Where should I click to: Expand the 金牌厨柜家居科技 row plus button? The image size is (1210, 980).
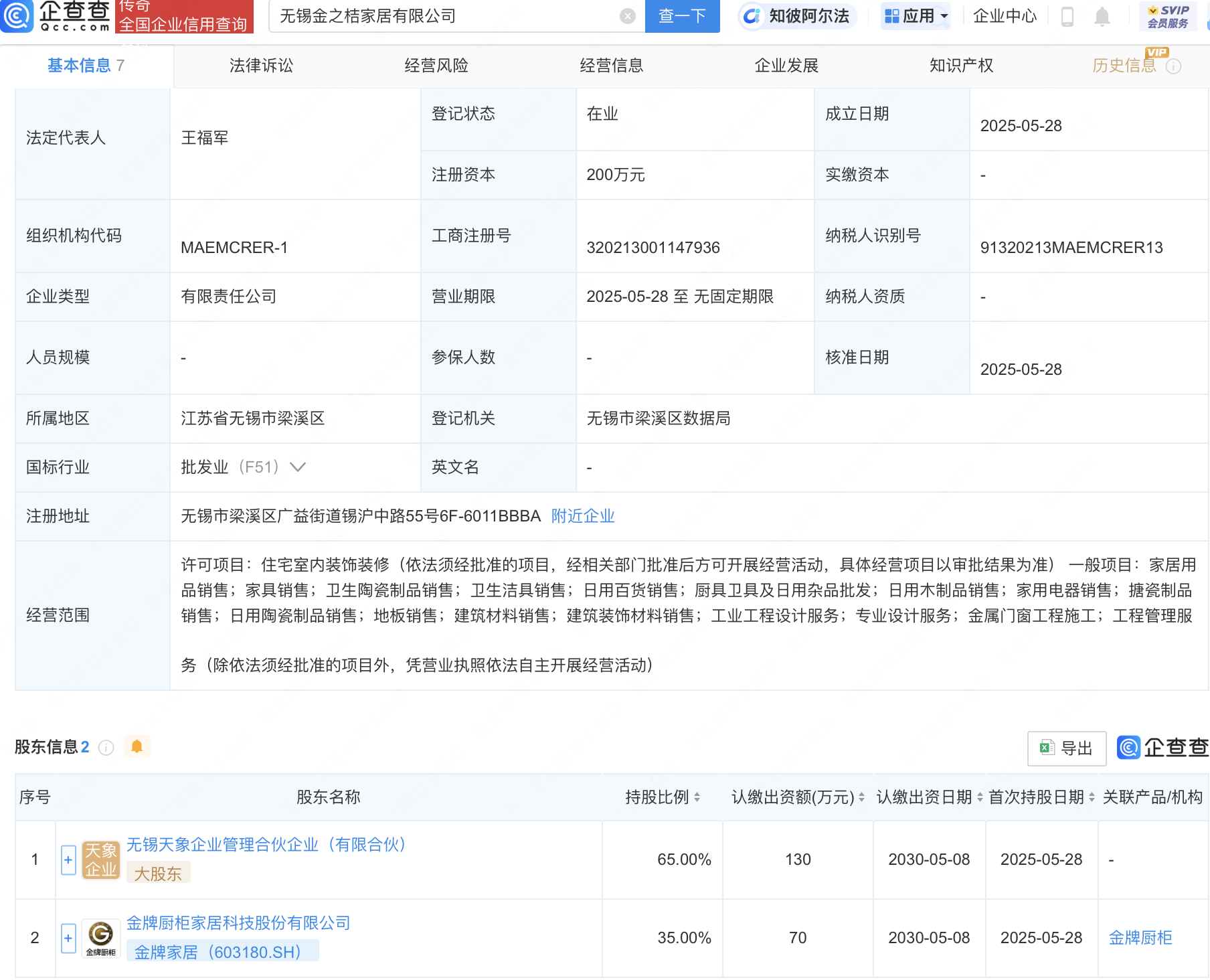(68, 938)
